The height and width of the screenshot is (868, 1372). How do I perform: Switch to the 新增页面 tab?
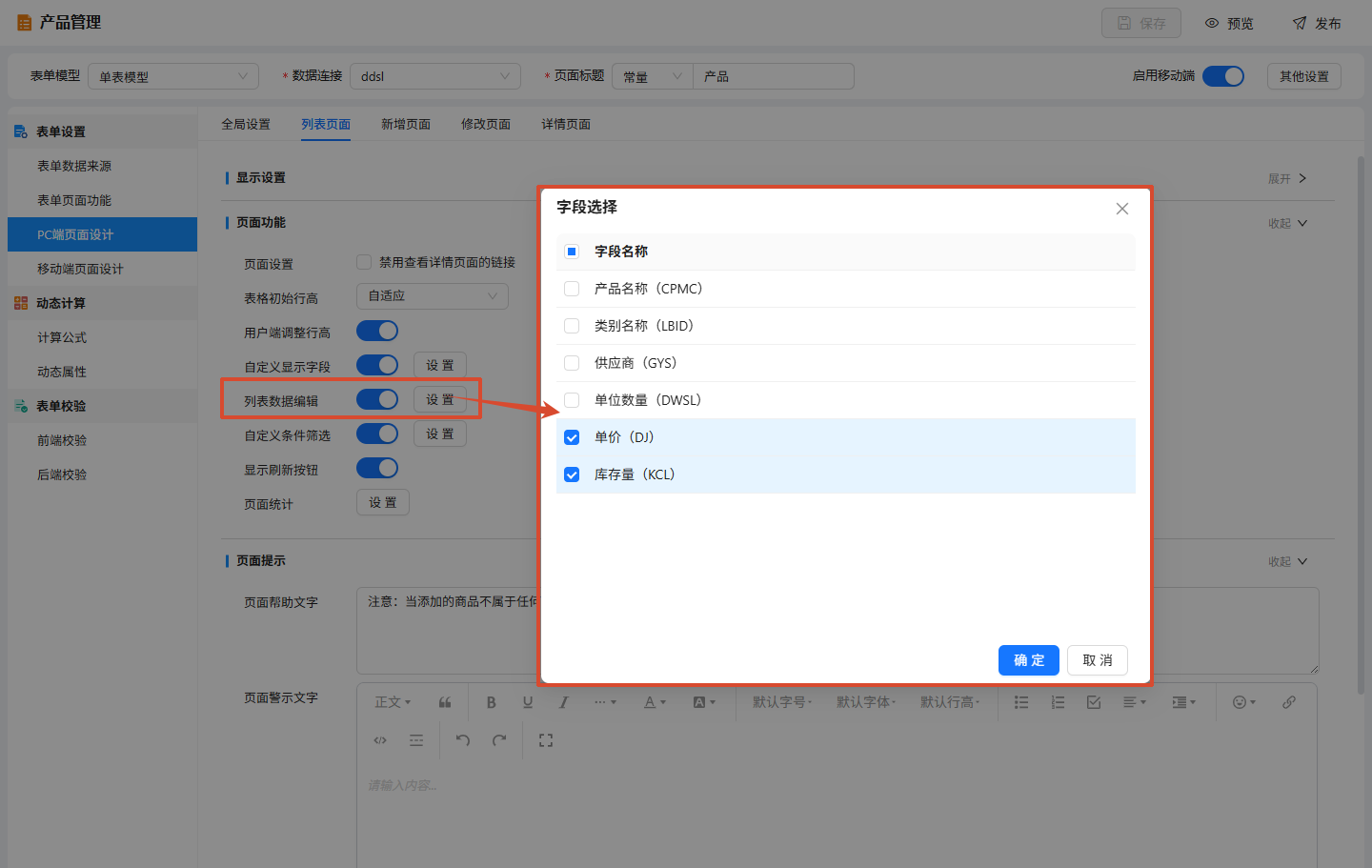[406, 124]
